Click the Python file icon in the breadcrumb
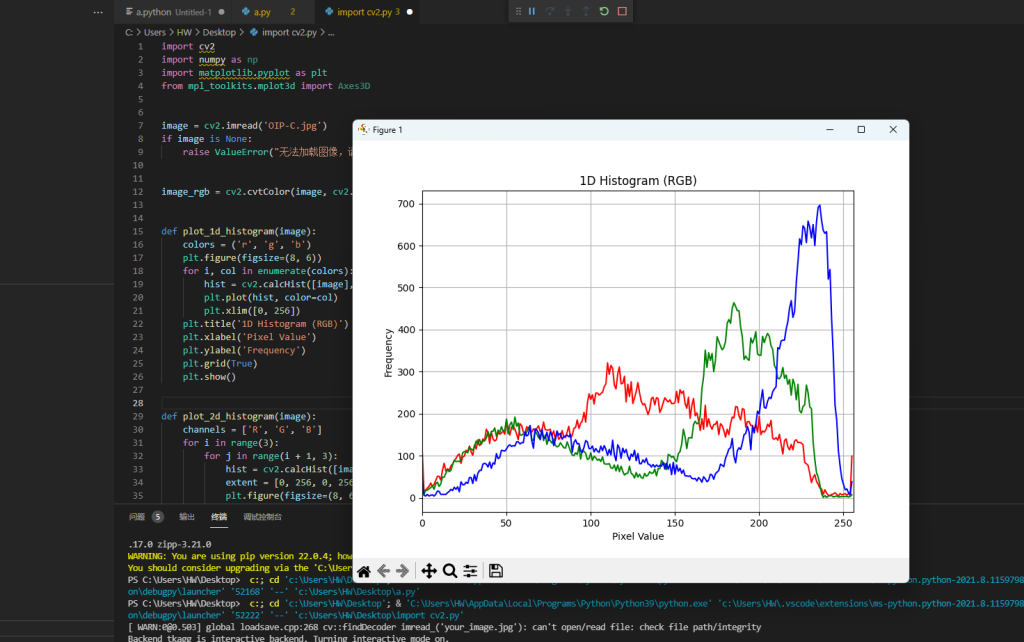This screenshot has height=642, width=1024. 254,32
